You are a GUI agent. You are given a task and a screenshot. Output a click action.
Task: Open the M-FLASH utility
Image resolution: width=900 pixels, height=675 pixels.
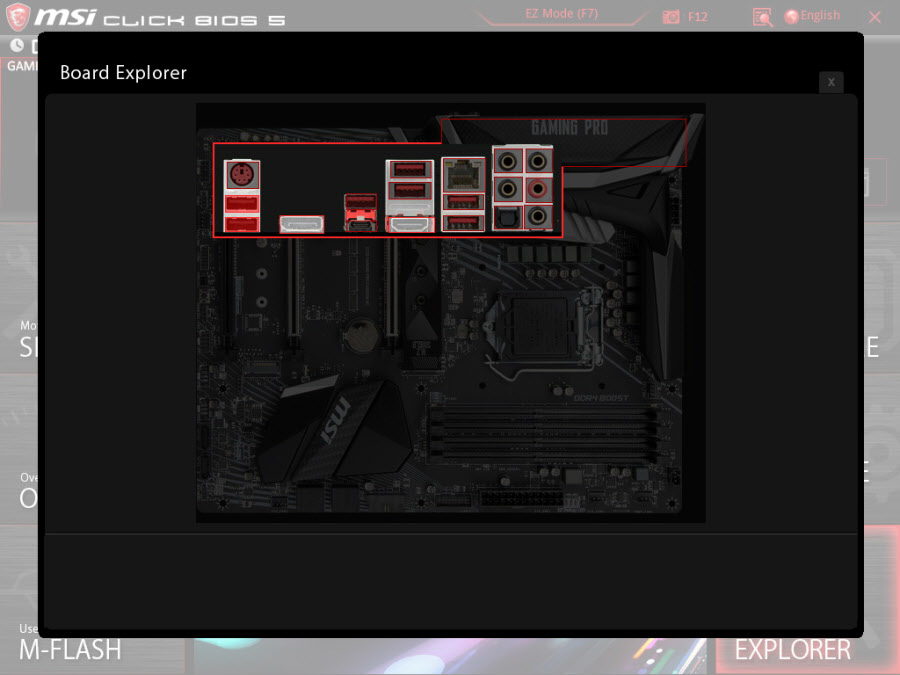point(70,648)
